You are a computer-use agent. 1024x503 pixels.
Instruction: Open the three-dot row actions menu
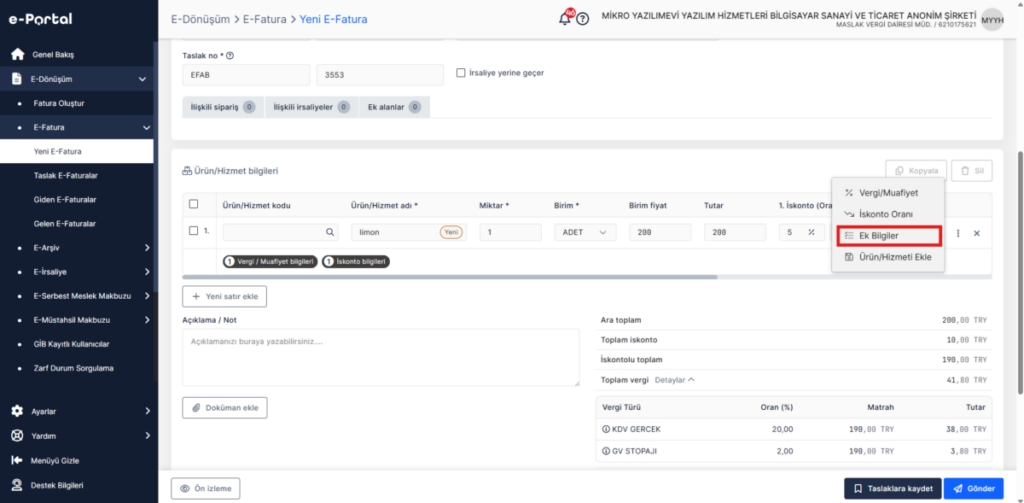[x=958, y=233]
